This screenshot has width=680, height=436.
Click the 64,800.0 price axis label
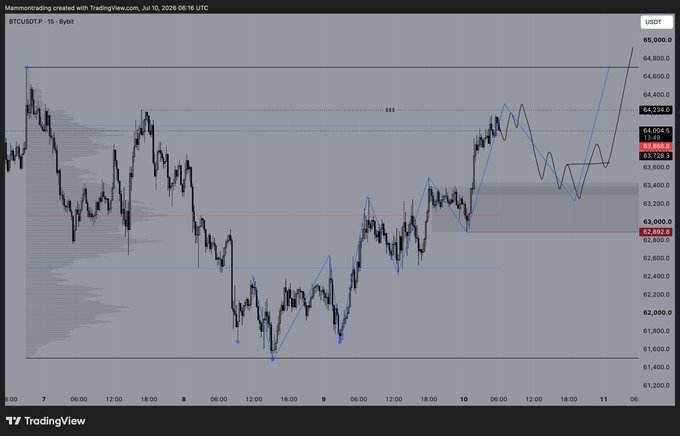point(657,58)
